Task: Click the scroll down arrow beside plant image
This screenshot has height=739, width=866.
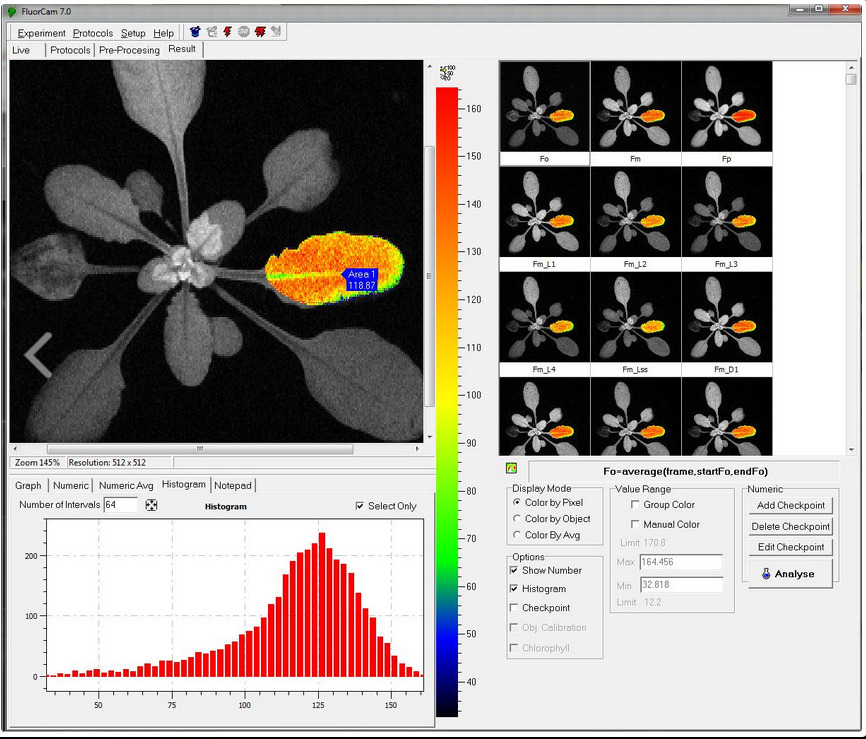Action: pyautogui.click(x=429, y=437)
